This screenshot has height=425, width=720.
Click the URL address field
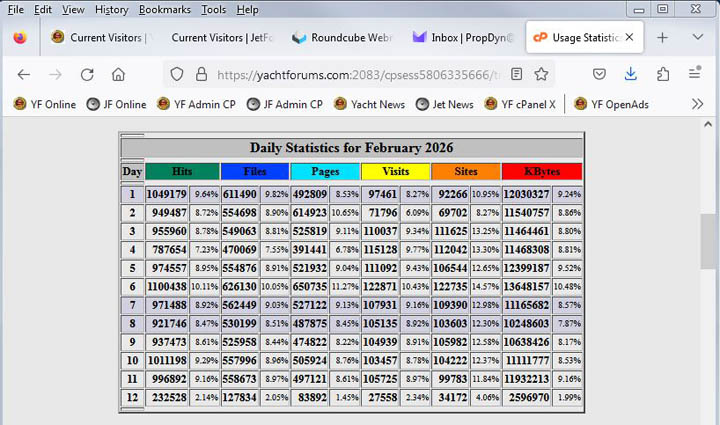[360, 74]
